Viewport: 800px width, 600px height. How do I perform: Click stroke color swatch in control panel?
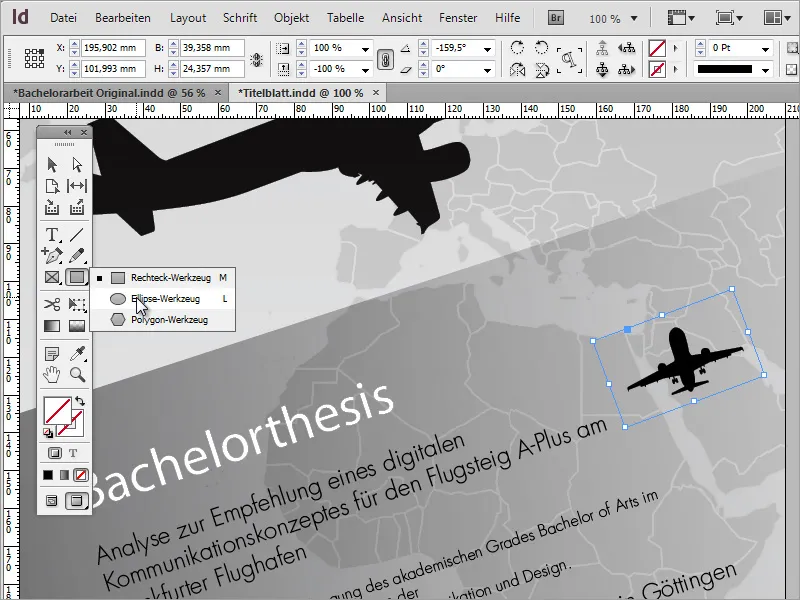click(657, 69)
